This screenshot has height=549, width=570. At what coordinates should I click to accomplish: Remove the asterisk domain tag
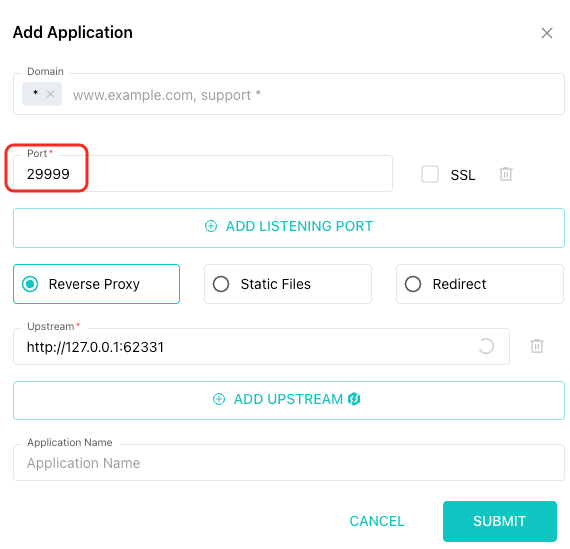[51, 94]
